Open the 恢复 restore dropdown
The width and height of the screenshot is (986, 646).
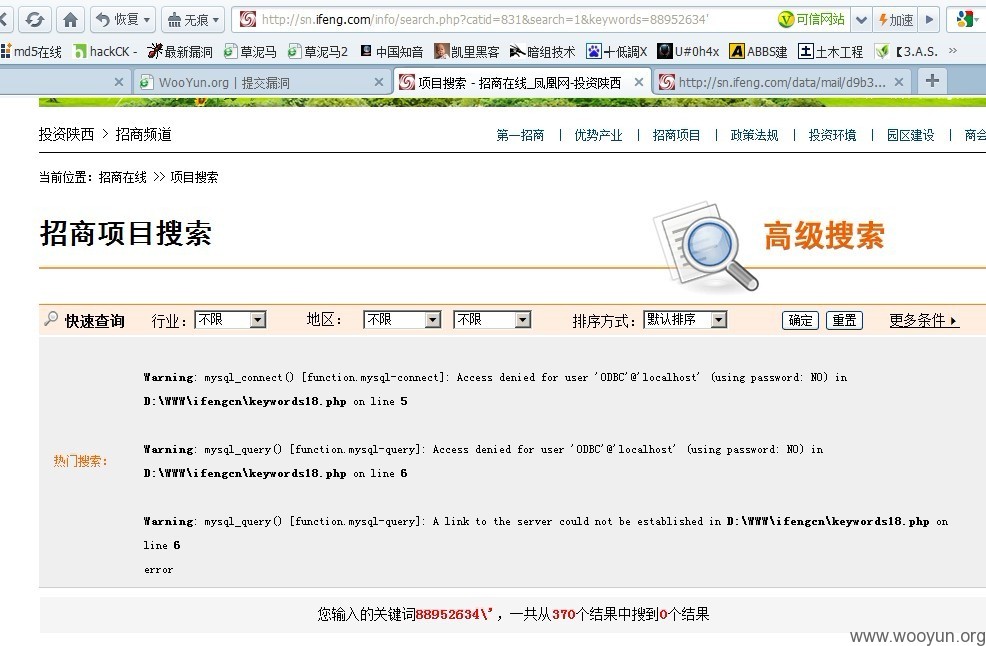point(123,19)
